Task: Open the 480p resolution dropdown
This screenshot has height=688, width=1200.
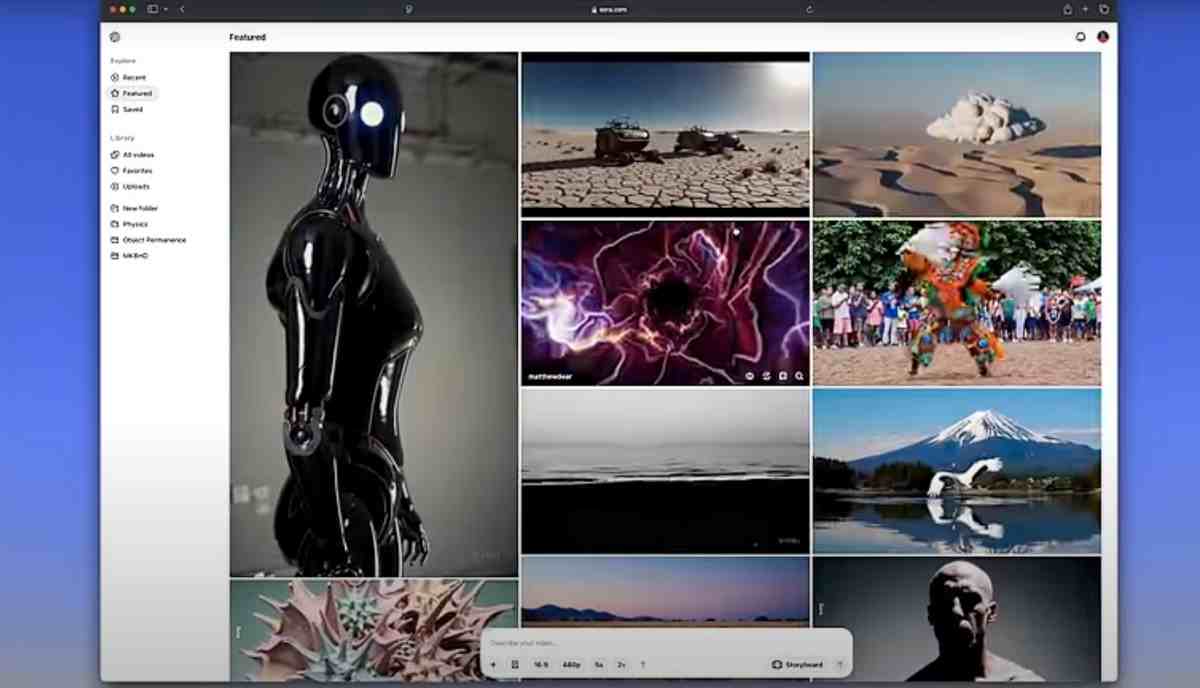Action: pos(571,663)
